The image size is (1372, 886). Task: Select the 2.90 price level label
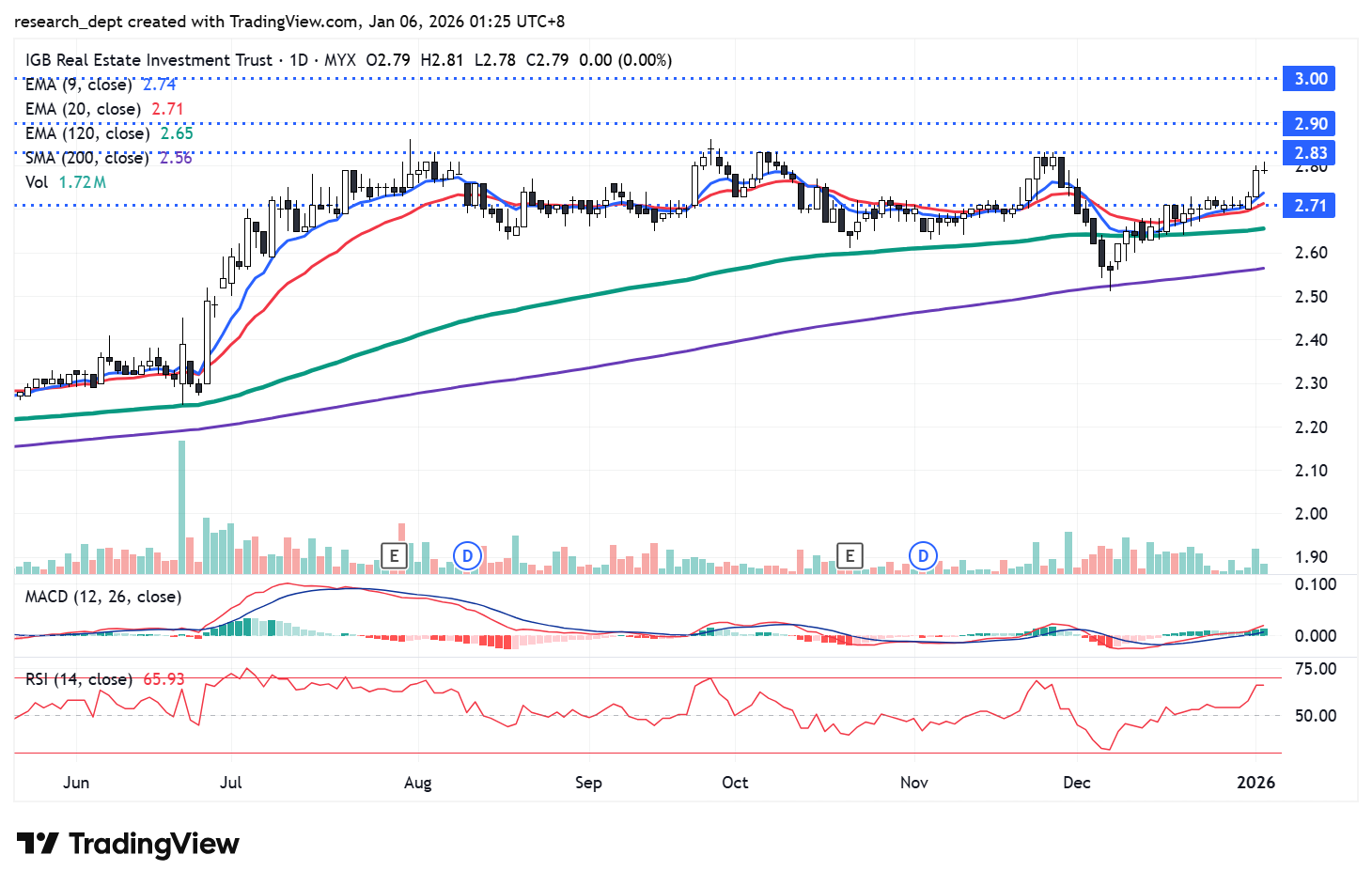pyautogui.click(x=1309, y=124)
